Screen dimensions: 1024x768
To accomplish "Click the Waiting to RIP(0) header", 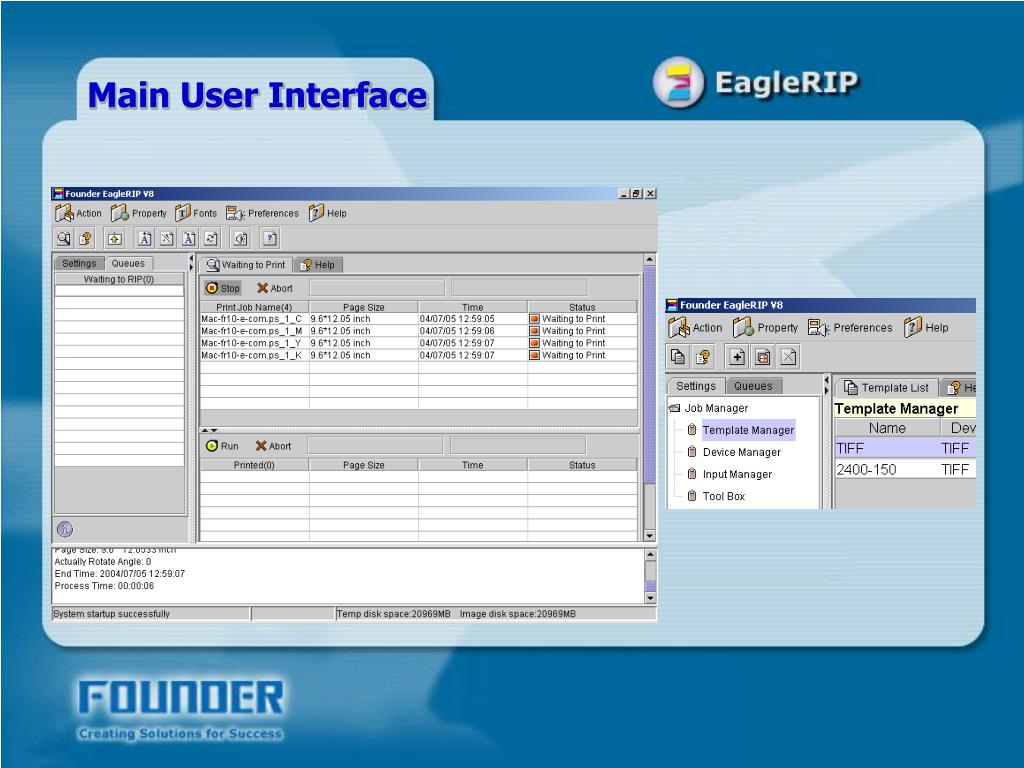I will (119, 279).
